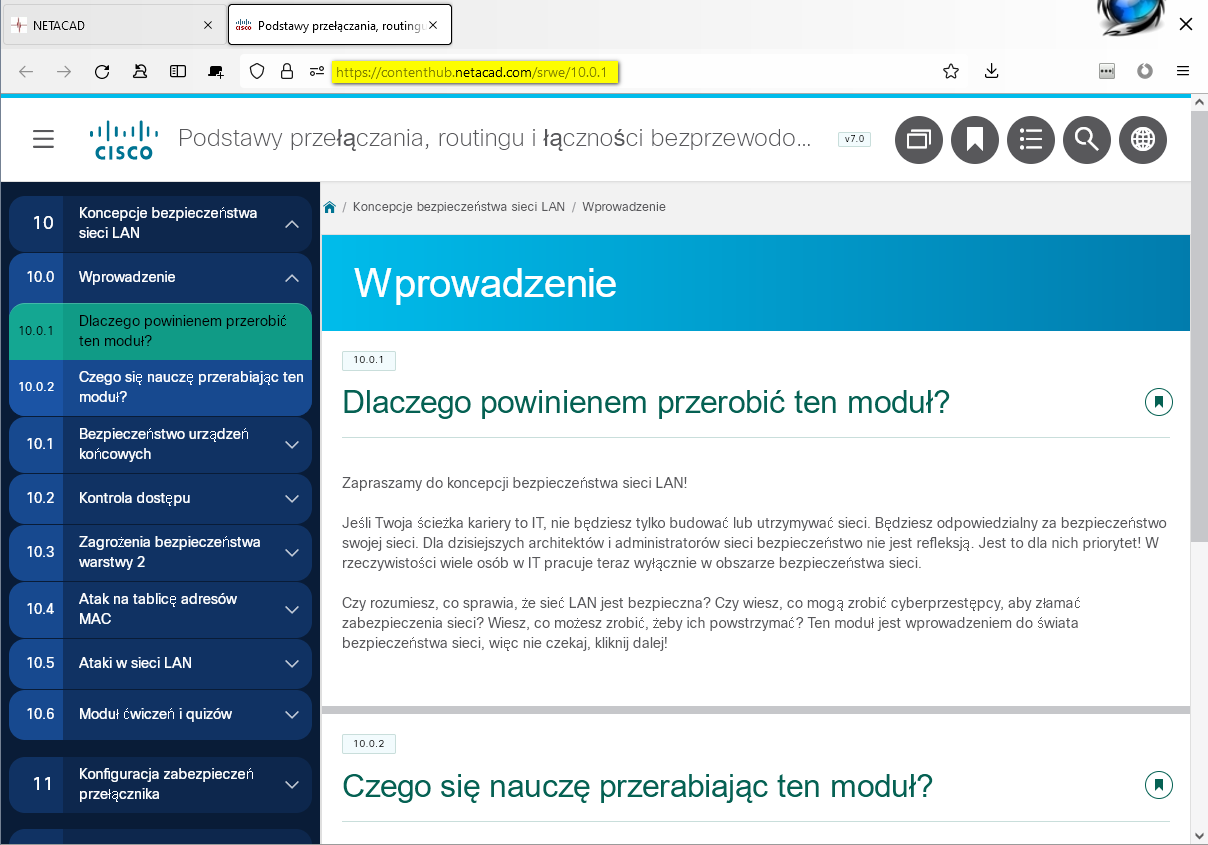Expand 10.1 Bezpieczeństwo urządzeń końcowych
This screenshot has height=845, width=1208.
(292, 444)
